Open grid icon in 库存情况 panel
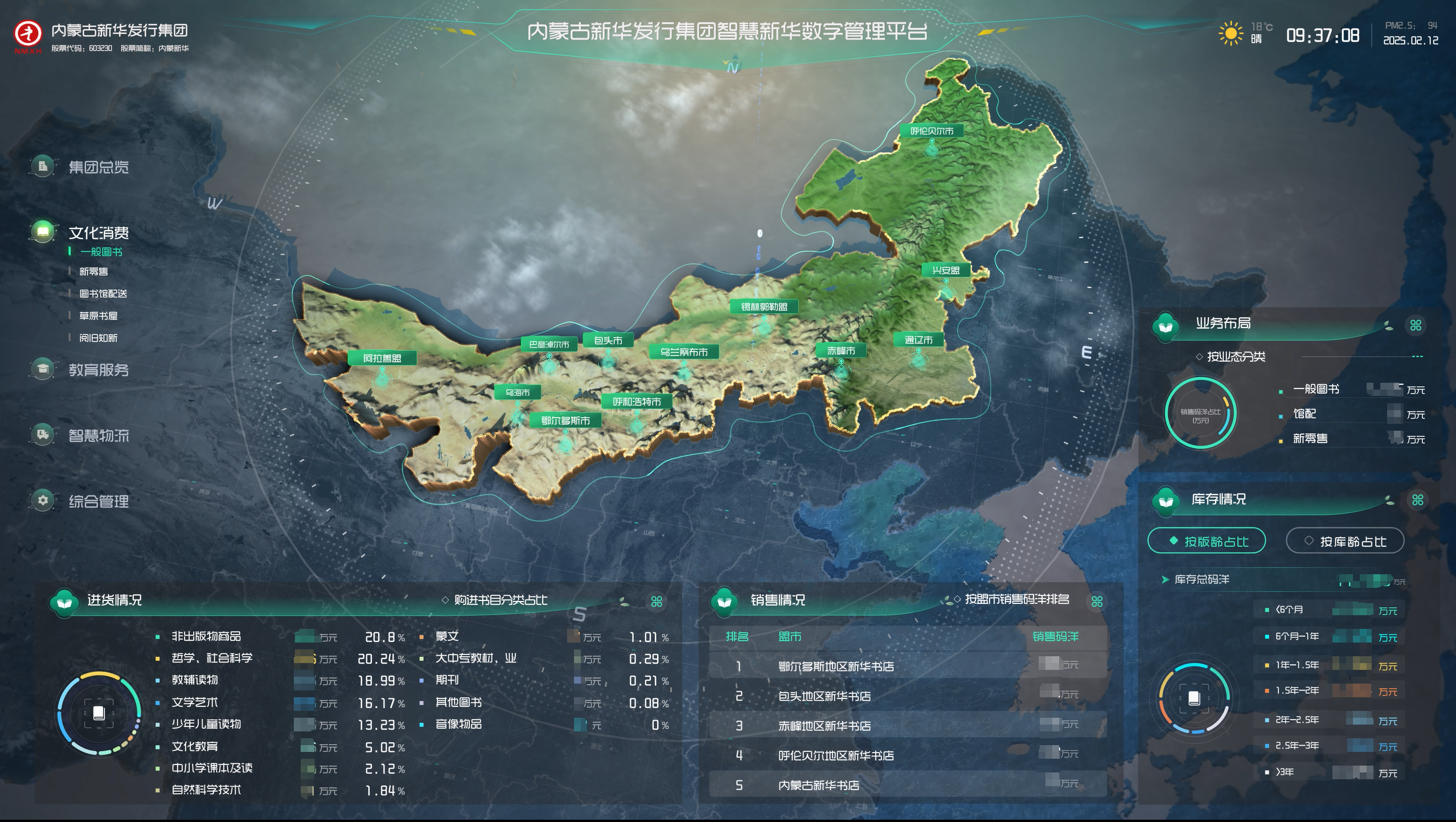 [1418, 500]
